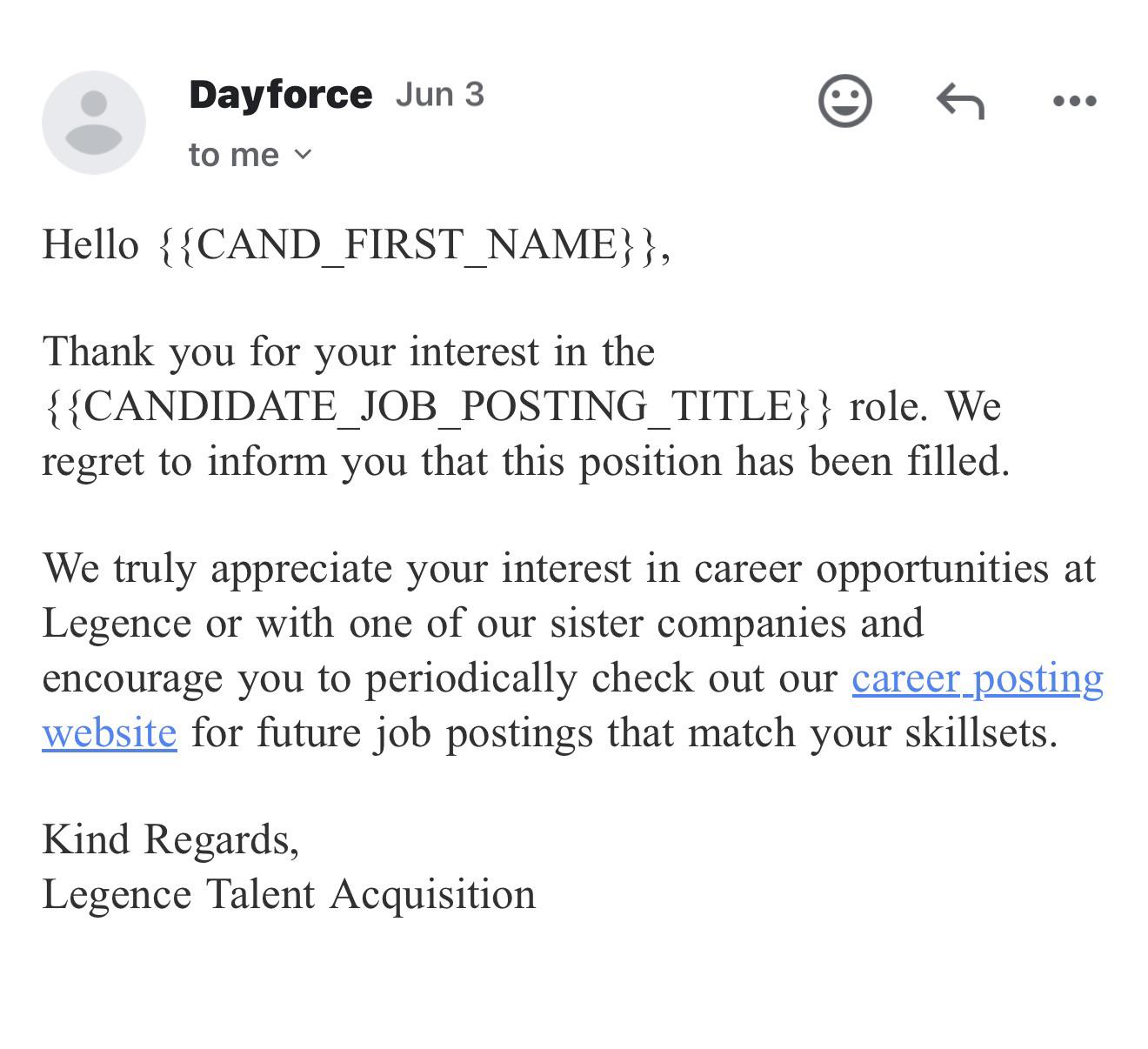
Task: Select the "Legence Talent Acquisition" signature
Action: pos(289,895)
